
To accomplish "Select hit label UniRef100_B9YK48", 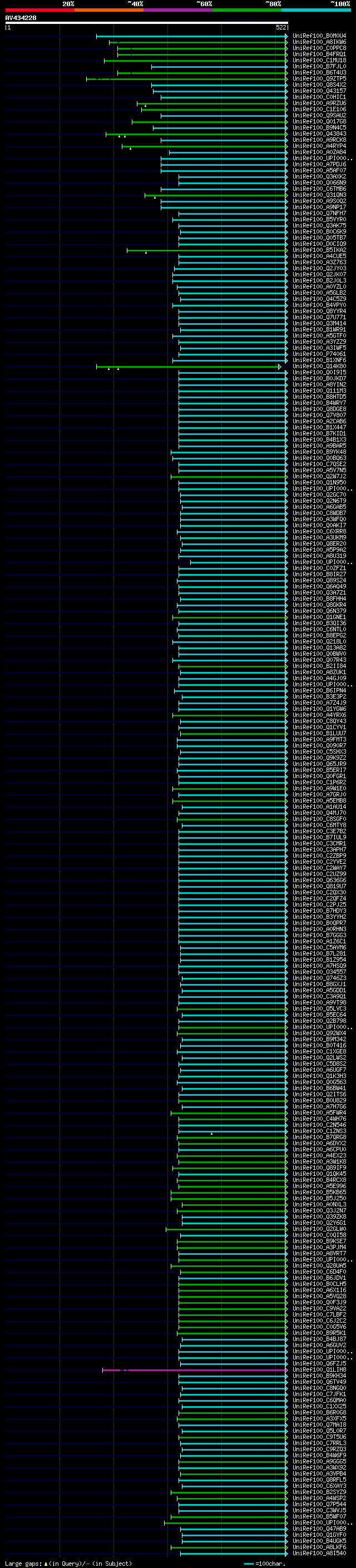I will click(319, 452).
